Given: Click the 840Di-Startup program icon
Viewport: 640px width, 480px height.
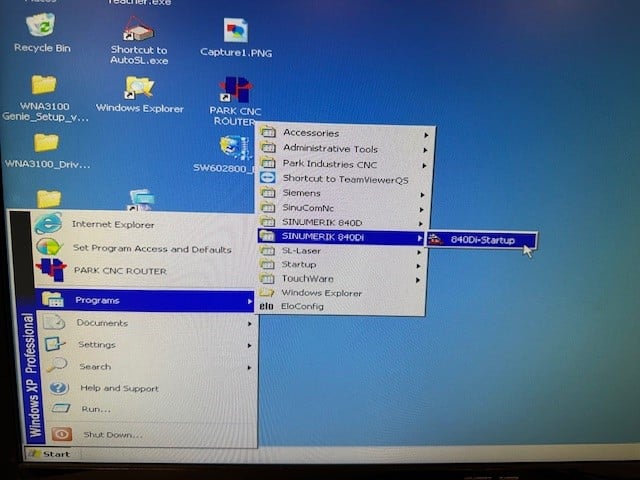Looking at the screenshot, I should pos(436,240).
